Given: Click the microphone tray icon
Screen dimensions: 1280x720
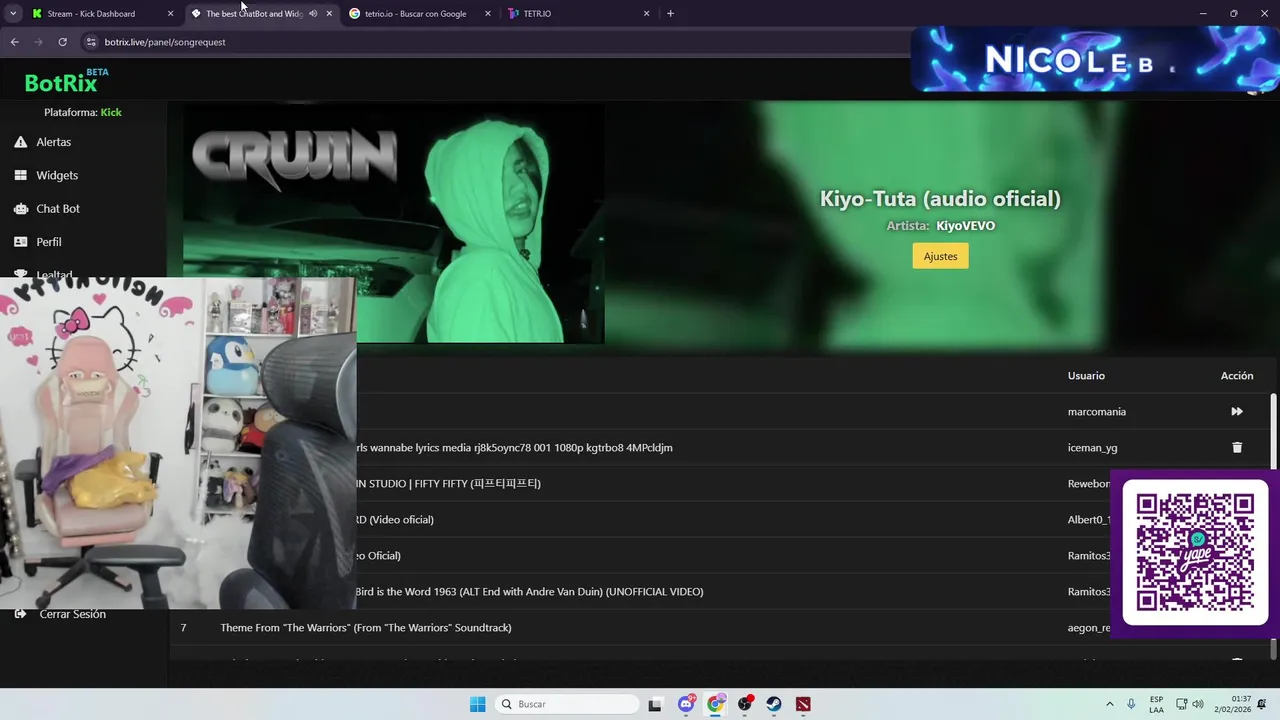Looking at the screenshot, I should coord(1131,704).
